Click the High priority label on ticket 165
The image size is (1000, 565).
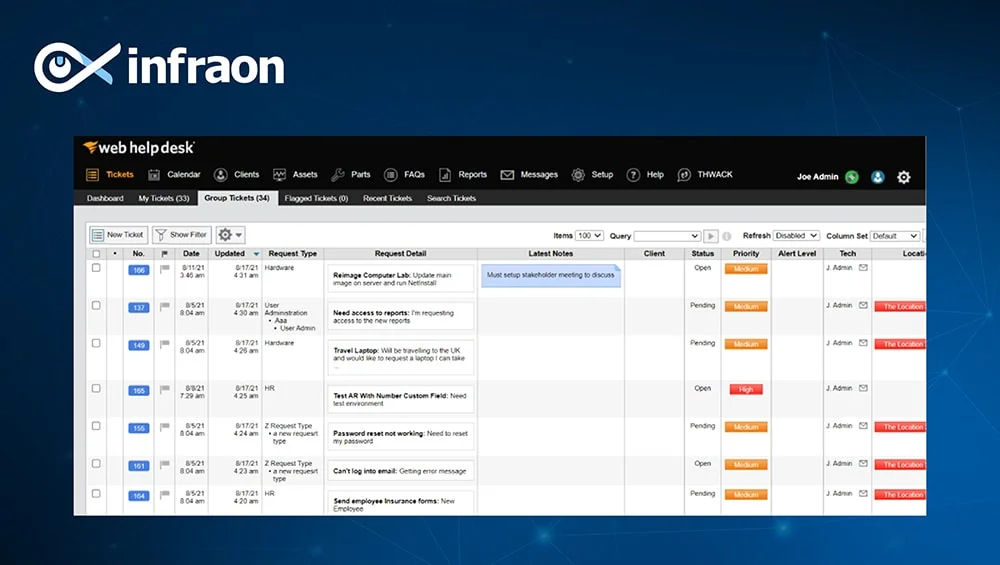746,390
